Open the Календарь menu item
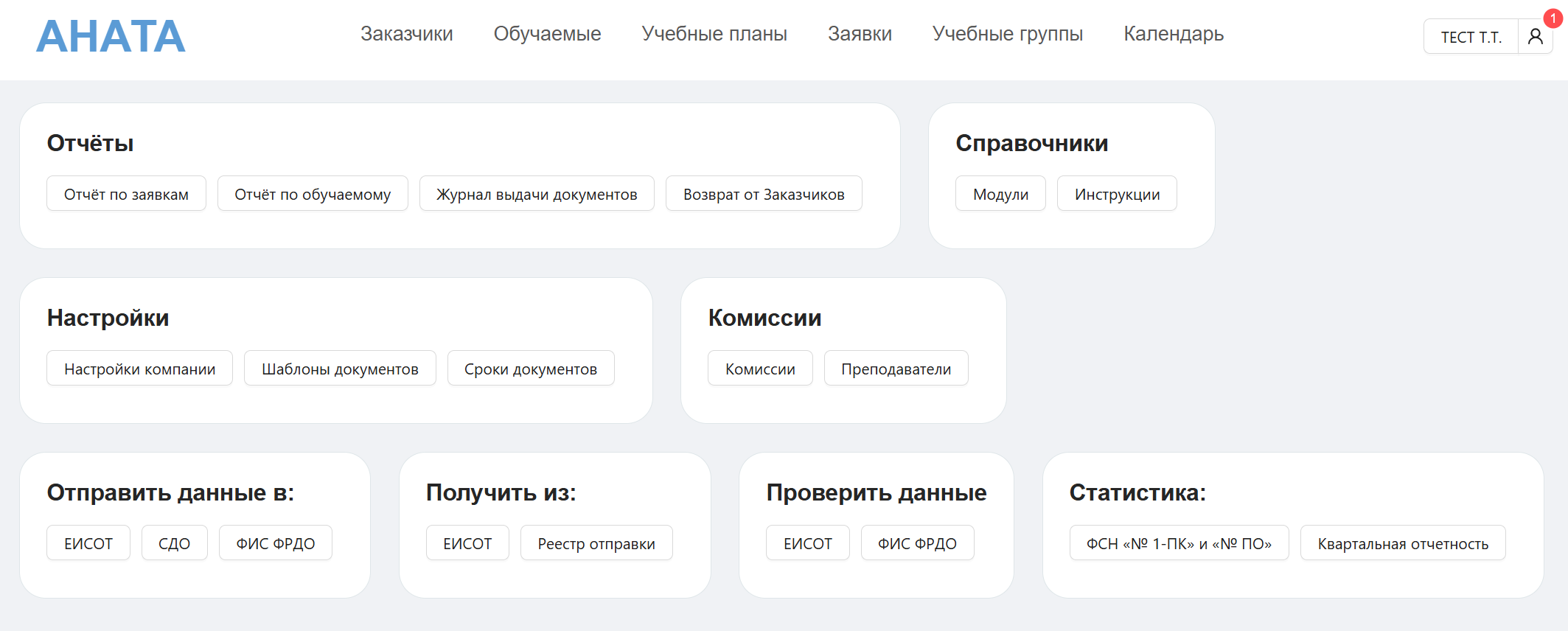The image size is (1568, 631). pos(1174,34)
